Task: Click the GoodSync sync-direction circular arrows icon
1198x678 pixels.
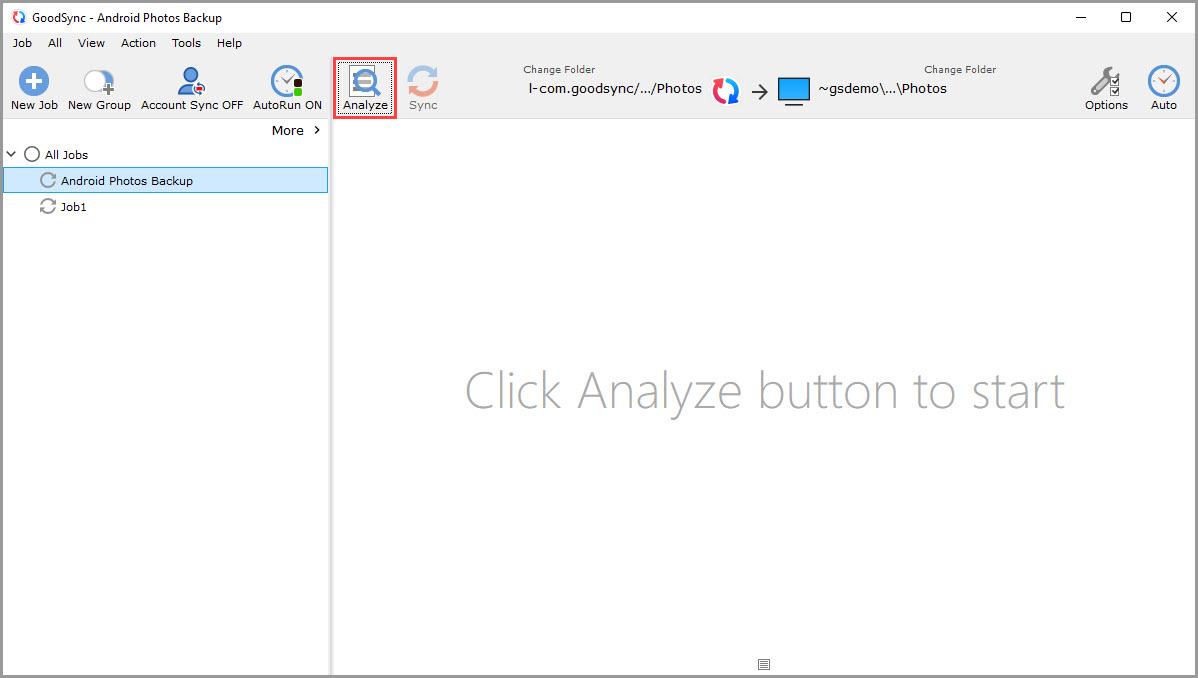Action: click(726, 91)
